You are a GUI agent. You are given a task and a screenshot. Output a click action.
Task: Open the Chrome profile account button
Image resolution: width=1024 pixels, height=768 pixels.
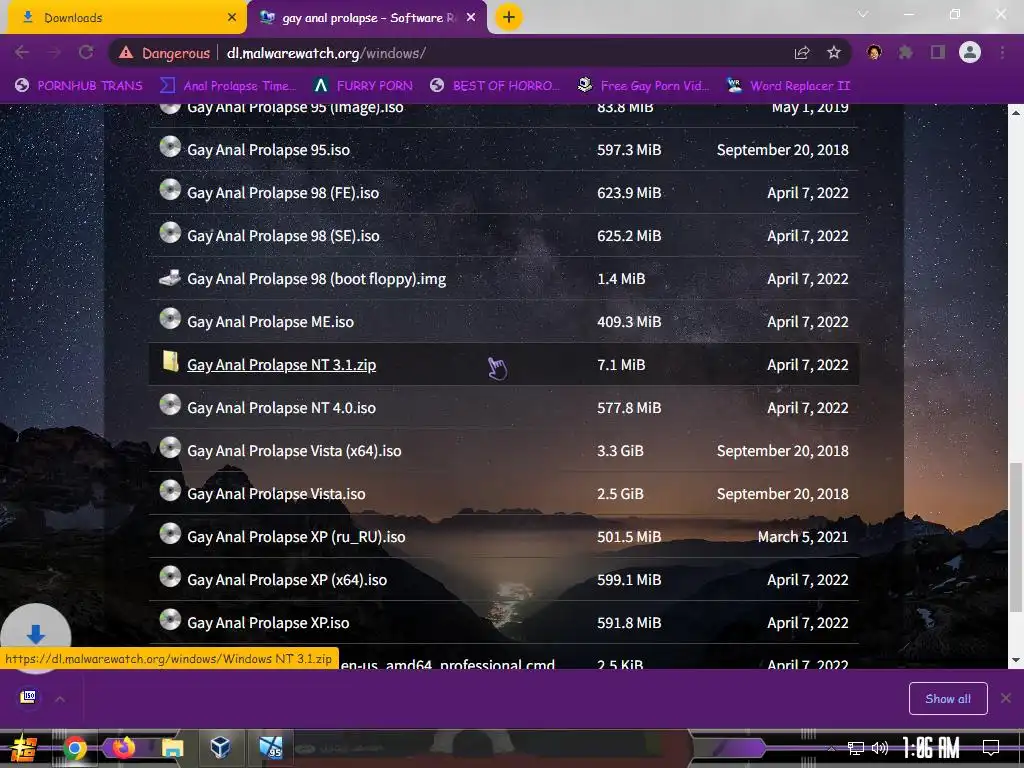coord(970,52)
